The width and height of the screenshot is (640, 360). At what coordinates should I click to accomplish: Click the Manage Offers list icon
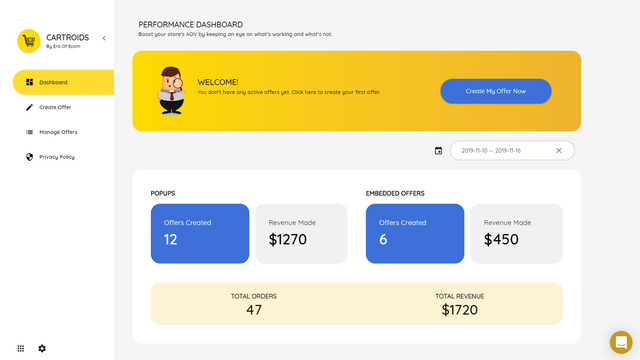pos(29,132)
